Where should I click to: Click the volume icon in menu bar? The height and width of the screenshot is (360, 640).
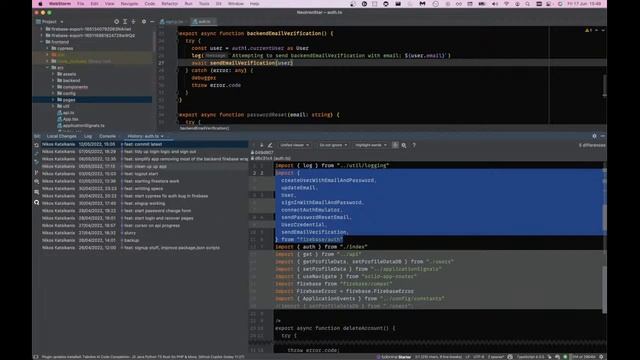point(495,4)
